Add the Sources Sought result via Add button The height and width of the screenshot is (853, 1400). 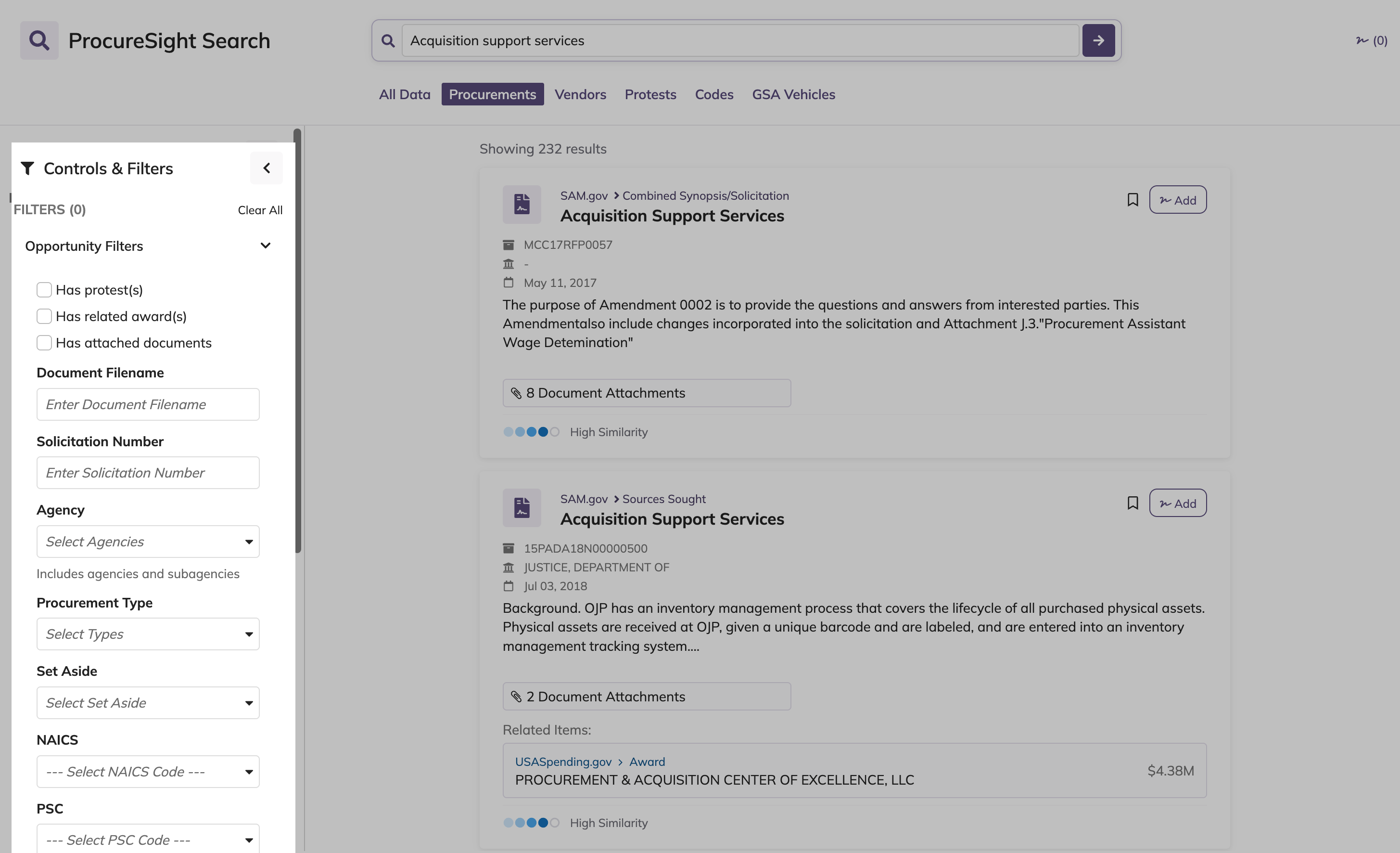tap(1178, 503)
